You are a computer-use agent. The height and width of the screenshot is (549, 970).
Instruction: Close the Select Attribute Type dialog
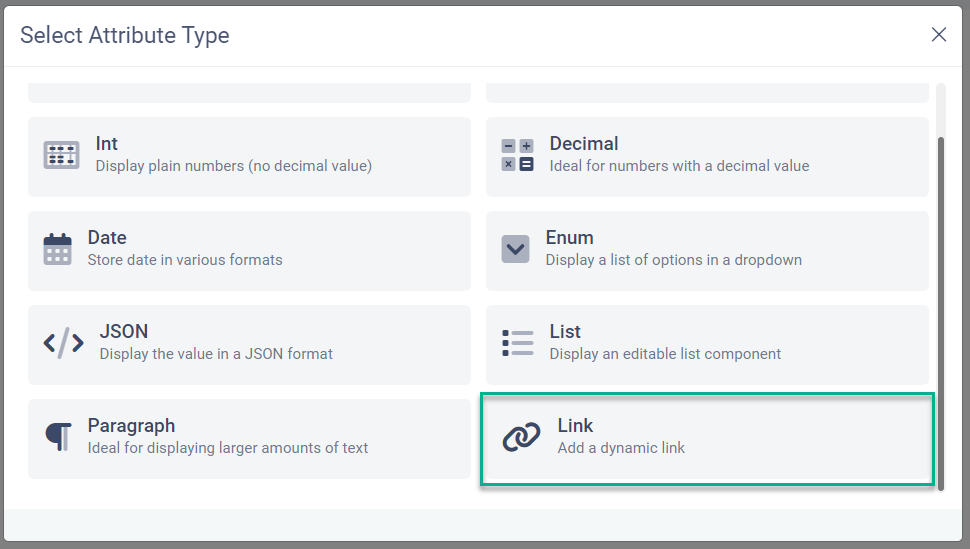coord(939,35)
